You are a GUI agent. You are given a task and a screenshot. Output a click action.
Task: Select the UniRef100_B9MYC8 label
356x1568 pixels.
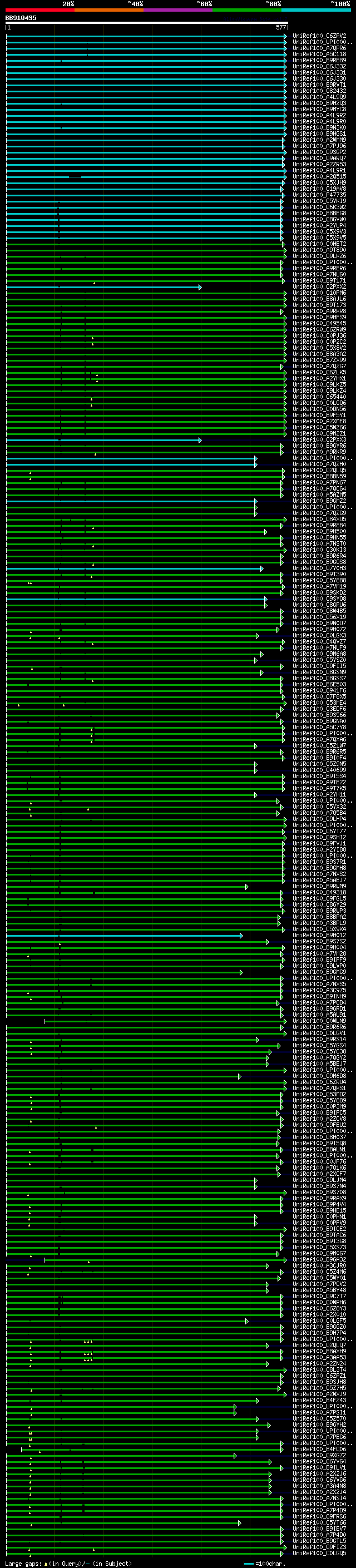pyautogui.click(x=319, y=109)
